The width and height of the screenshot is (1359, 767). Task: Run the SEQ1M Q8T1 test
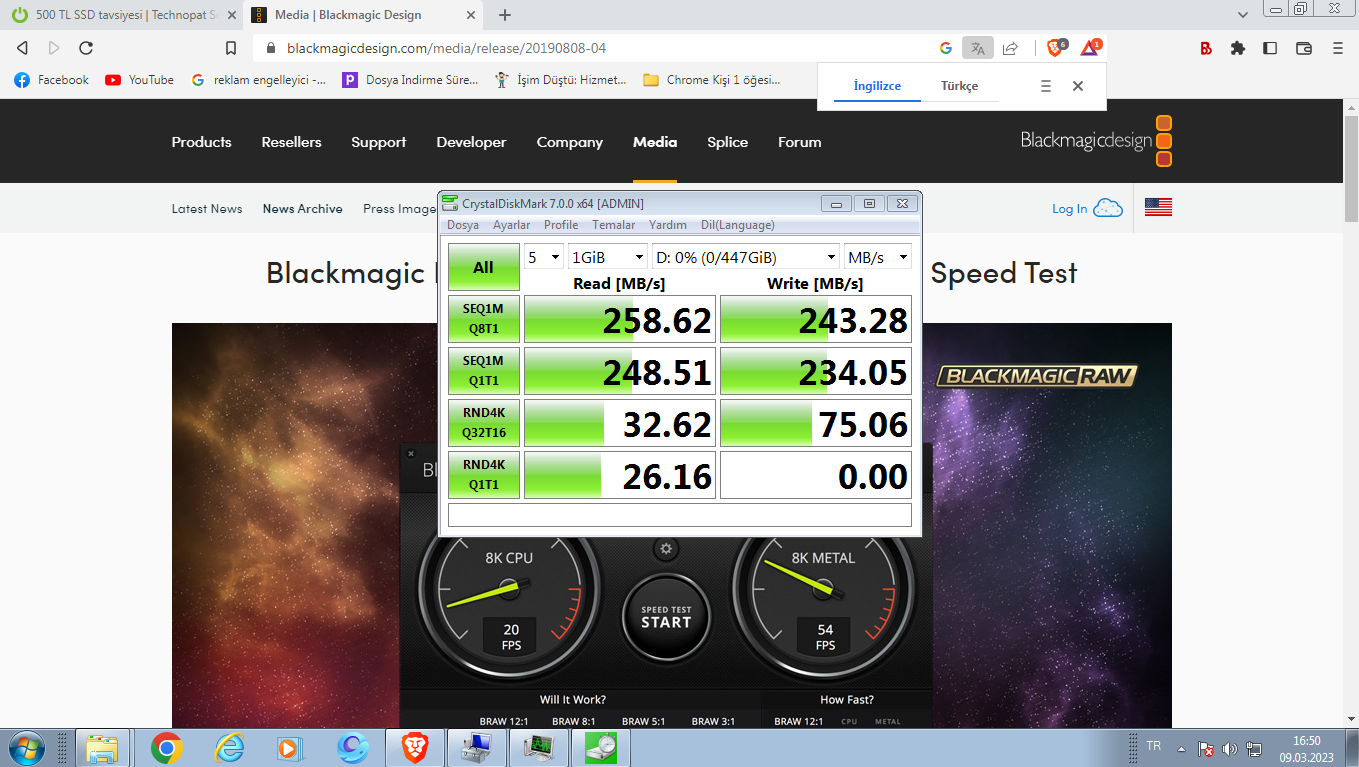[484, 319]
